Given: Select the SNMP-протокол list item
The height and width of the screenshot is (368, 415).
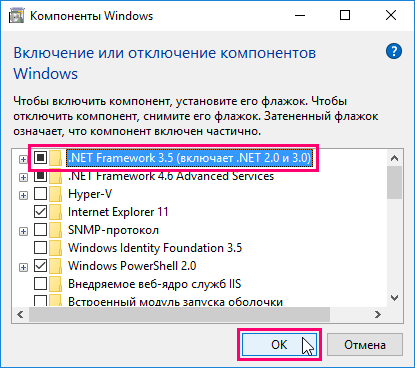Looking at the screenshot, I should coord(113,230).
